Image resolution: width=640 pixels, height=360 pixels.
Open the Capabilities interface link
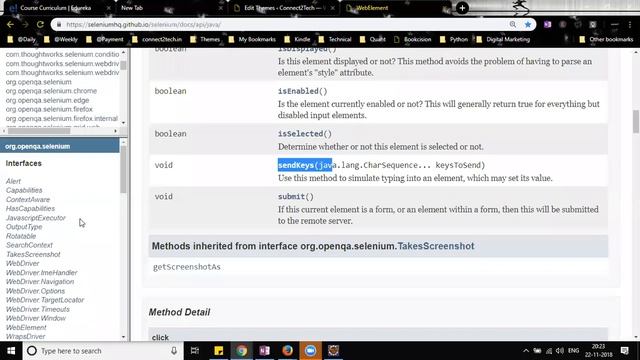(24, 190)
